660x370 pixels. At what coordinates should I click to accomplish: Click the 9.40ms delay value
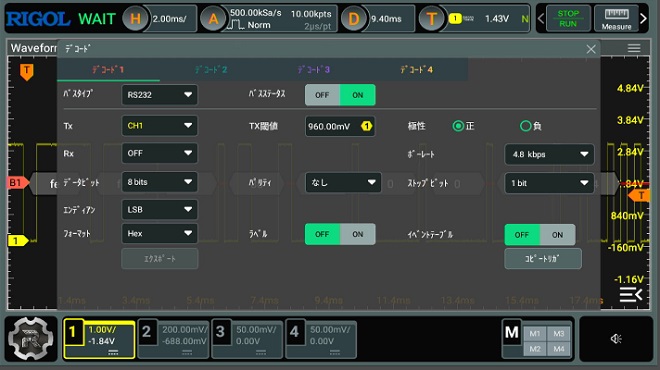click(386, 19)
